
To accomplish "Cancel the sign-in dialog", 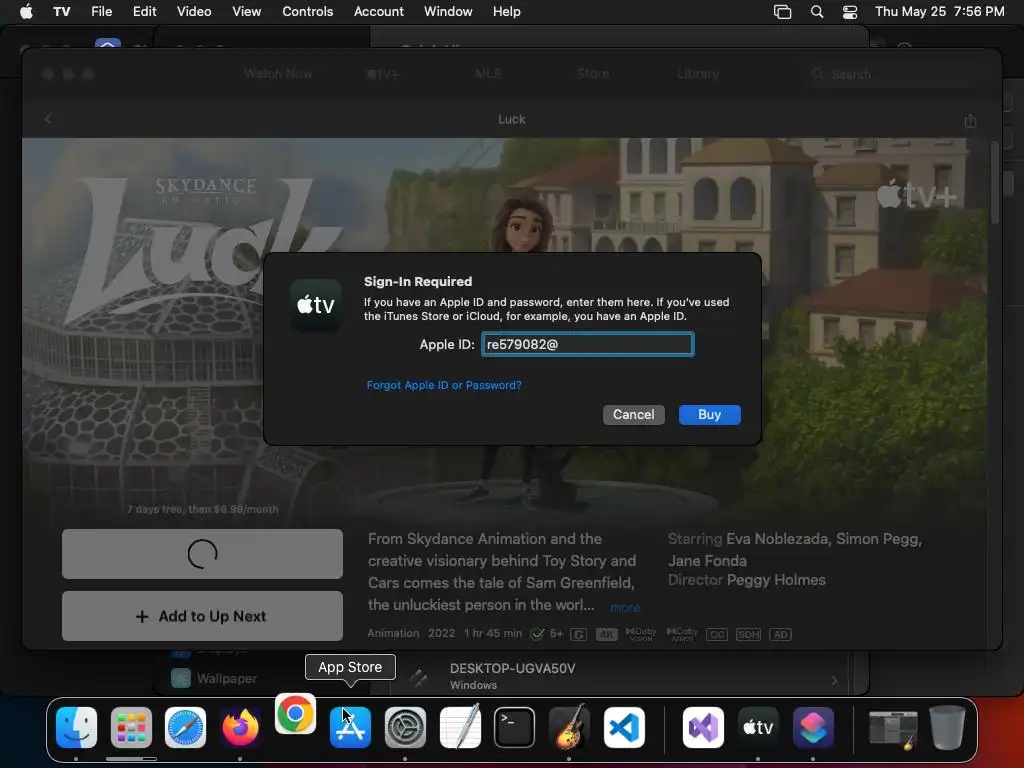I will point(633,415).
